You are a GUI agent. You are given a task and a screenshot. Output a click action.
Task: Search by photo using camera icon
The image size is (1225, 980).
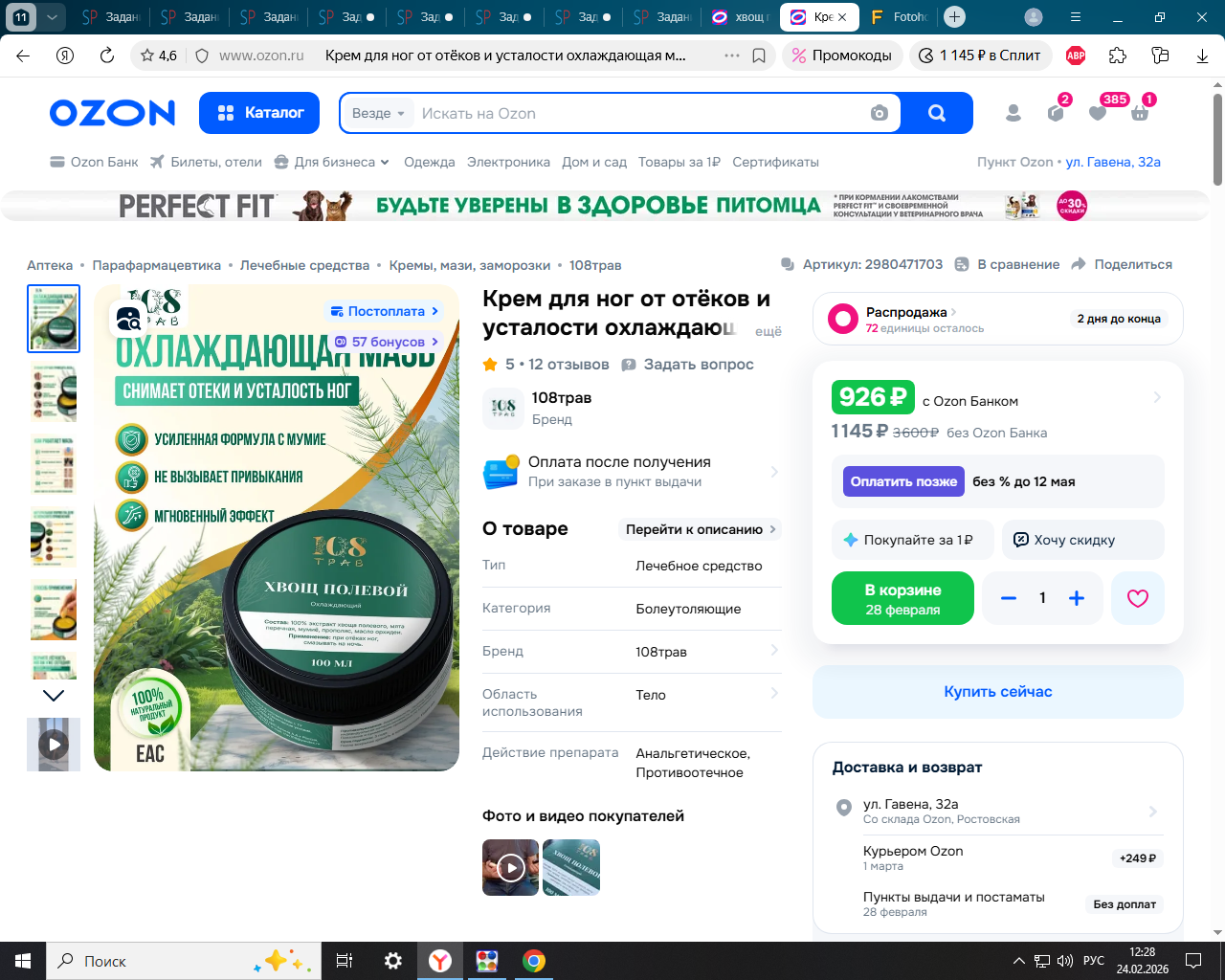(x=880, y=113)
